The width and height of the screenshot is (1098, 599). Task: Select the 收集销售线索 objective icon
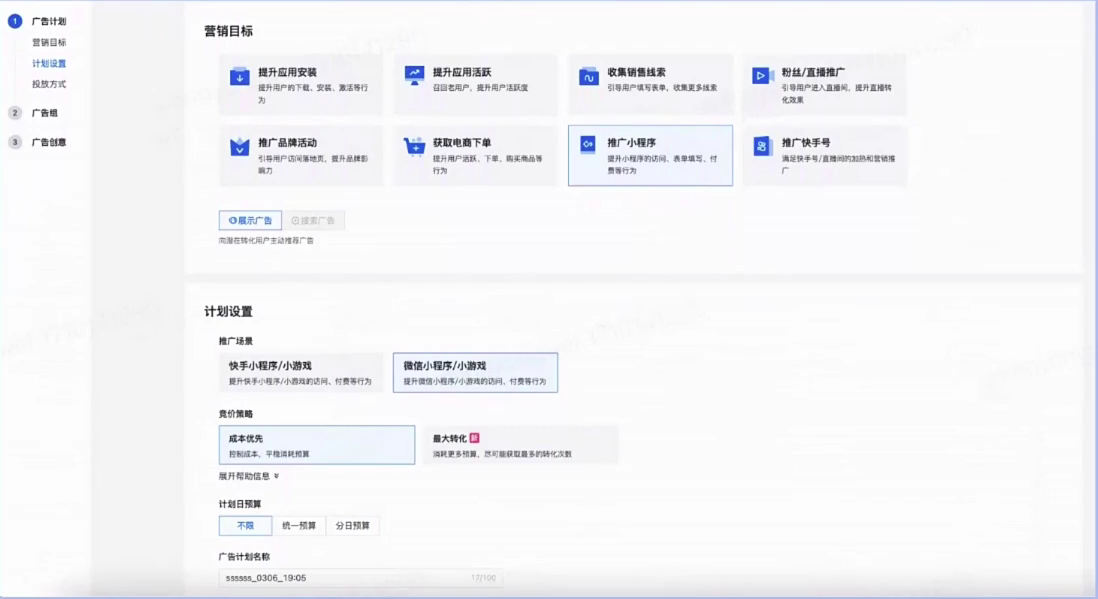click(x=590, y=77)
